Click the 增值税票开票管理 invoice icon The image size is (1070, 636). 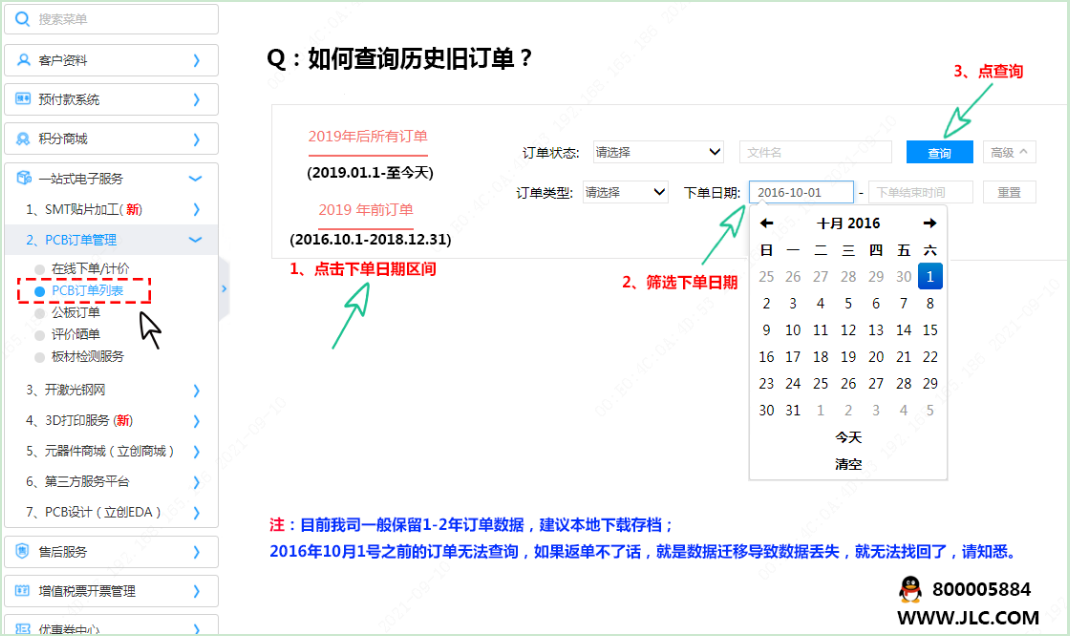click(x=24, y=590)
